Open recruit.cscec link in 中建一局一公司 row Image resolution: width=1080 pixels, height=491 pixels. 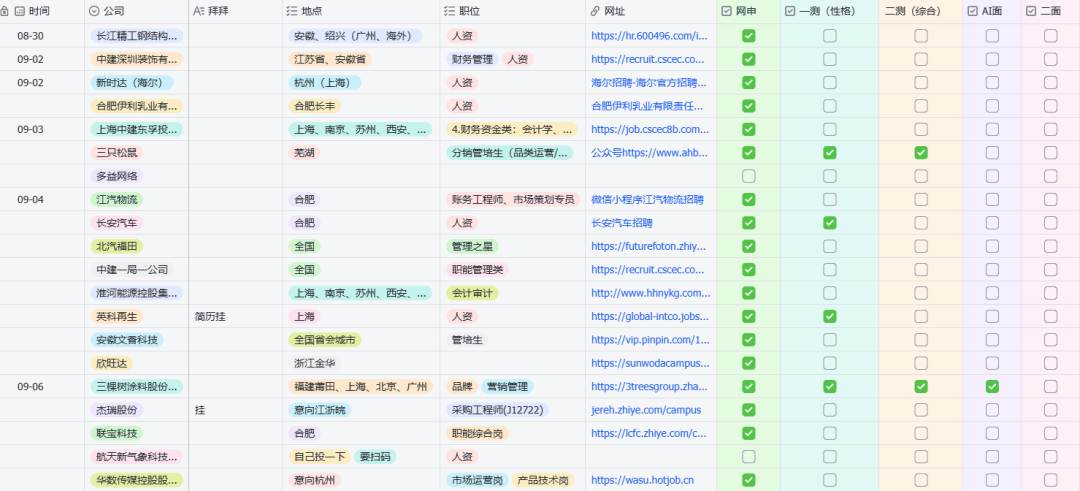648,270
